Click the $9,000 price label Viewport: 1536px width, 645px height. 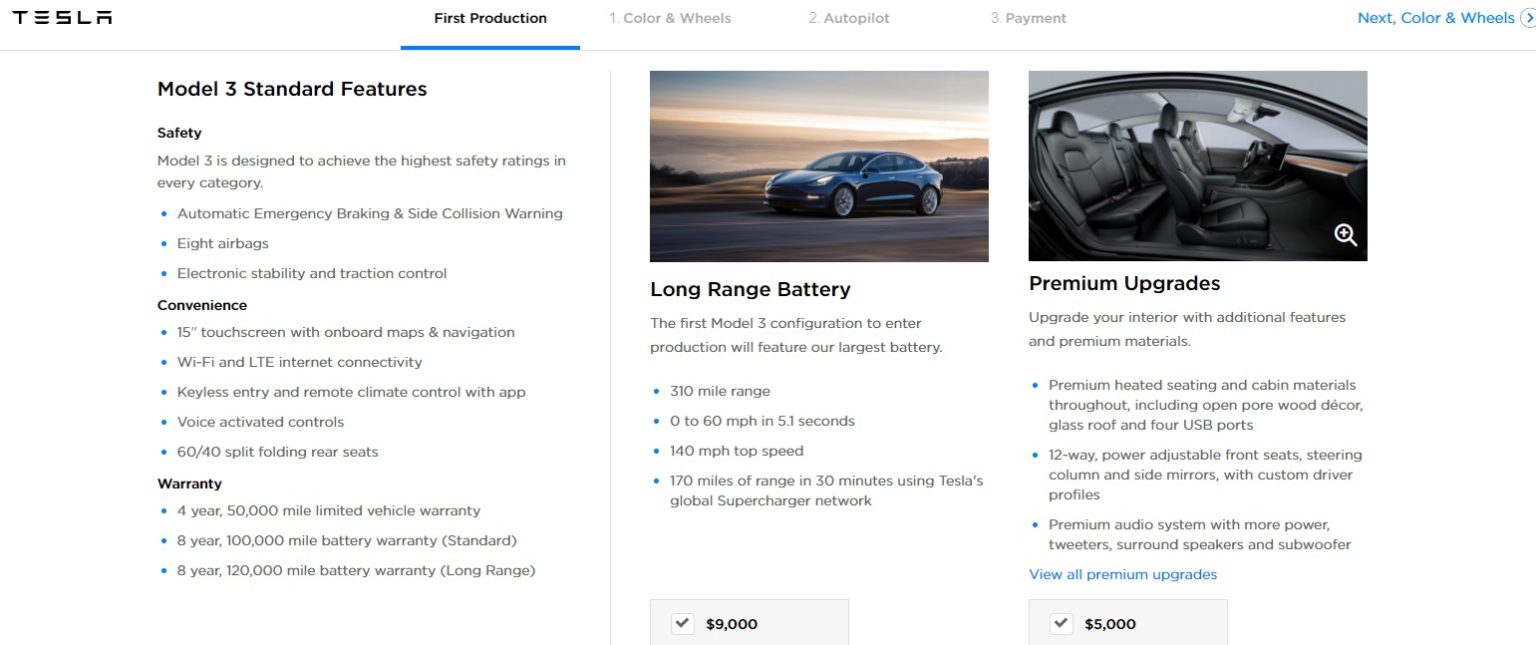coord(732,624)
